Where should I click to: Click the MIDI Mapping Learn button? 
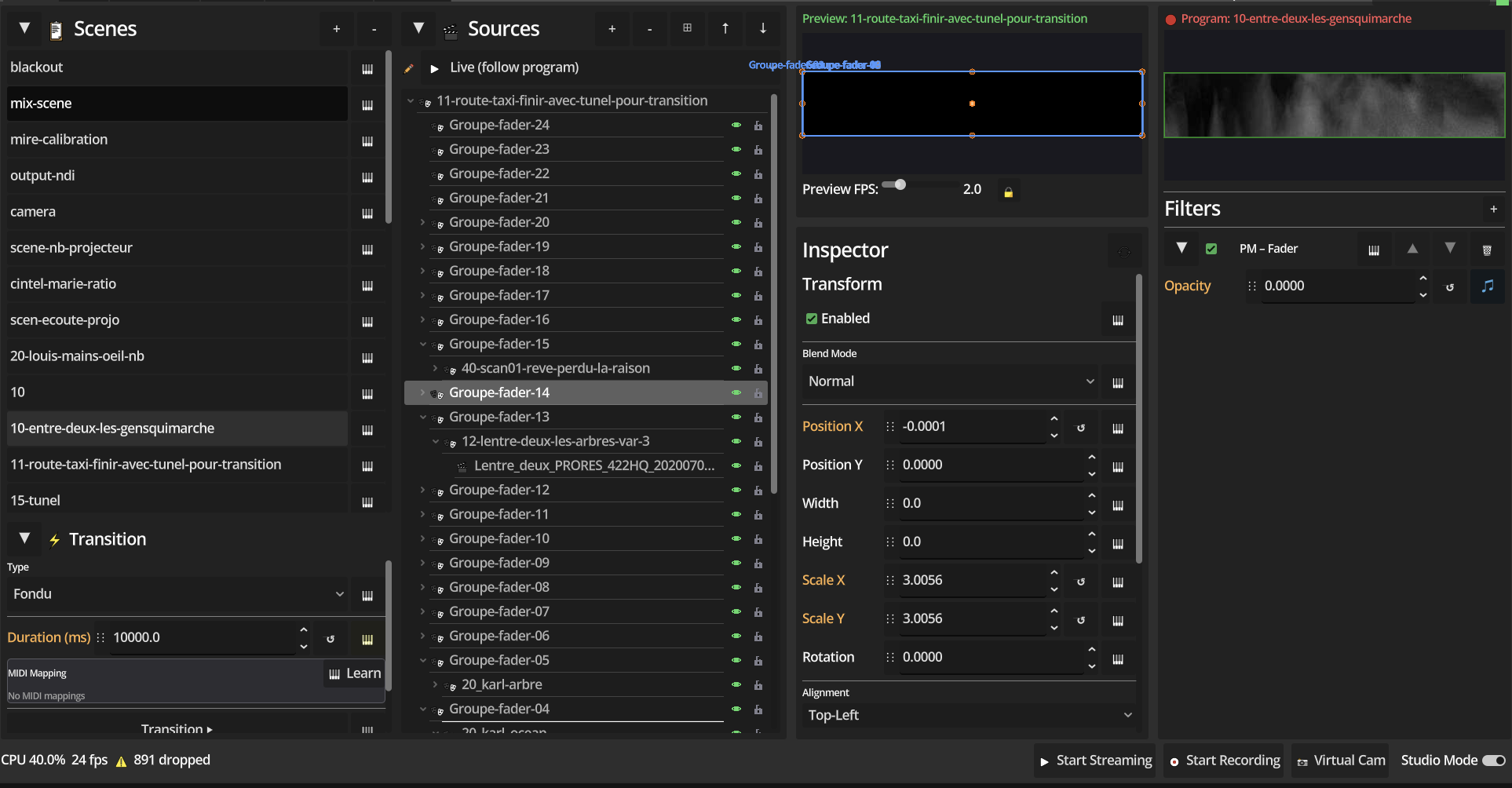[355, 673]
